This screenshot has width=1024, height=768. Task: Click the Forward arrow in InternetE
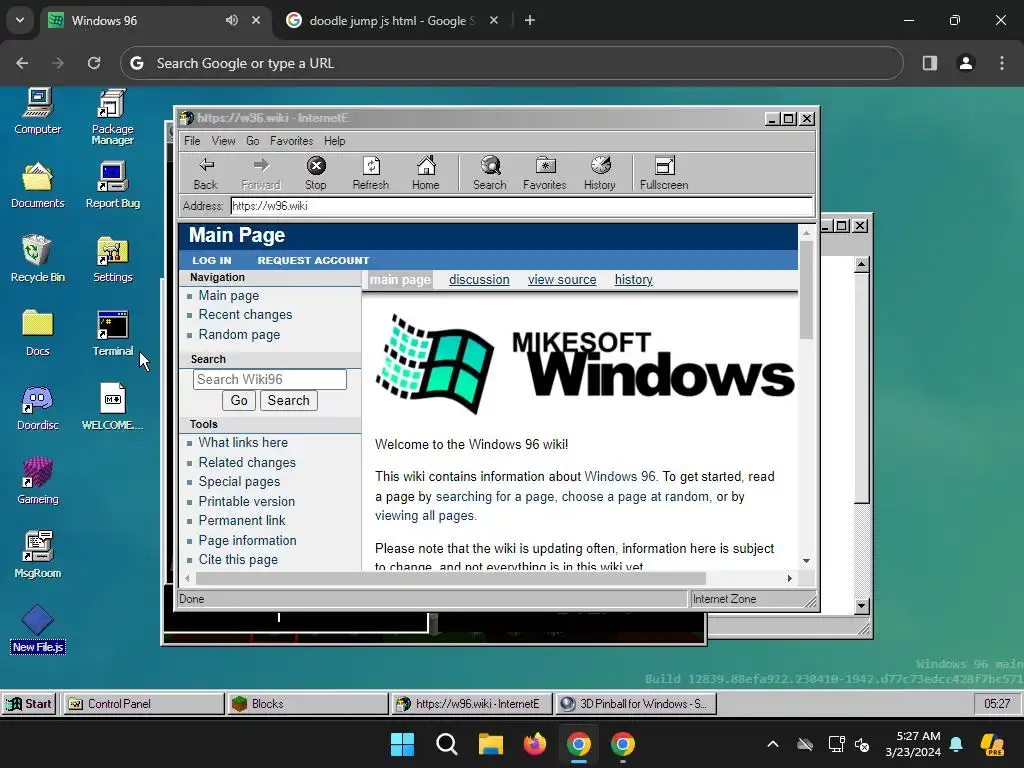coord(261,174)
